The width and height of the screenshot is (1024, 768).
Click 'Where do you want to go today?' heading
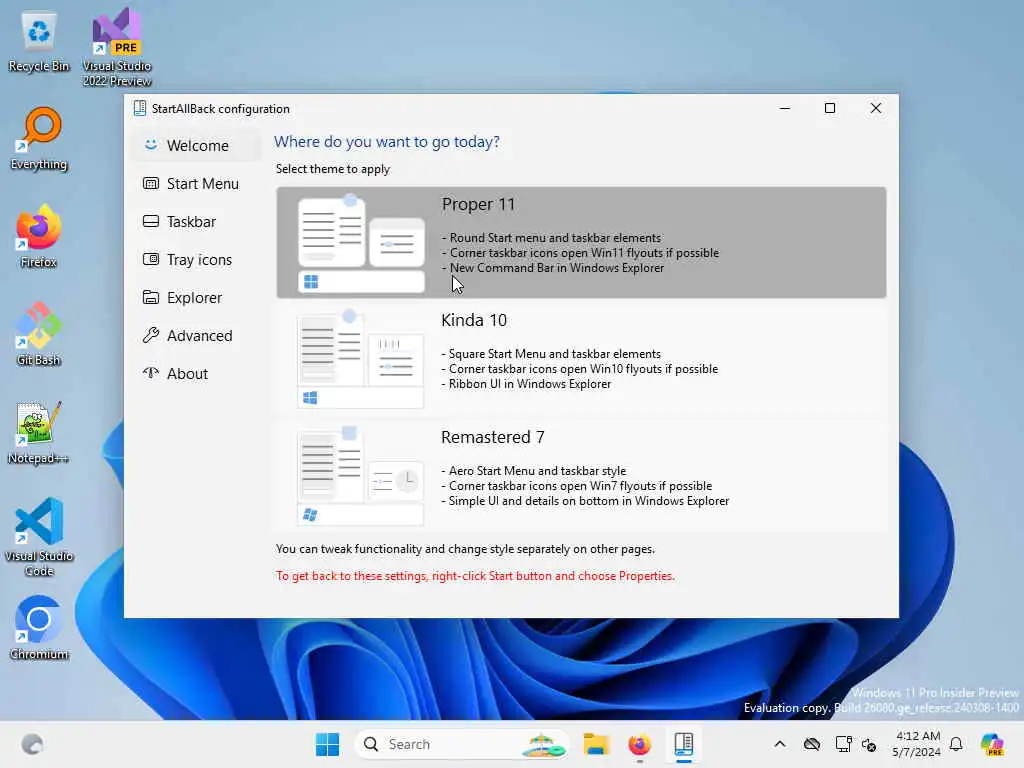(387, 142)
